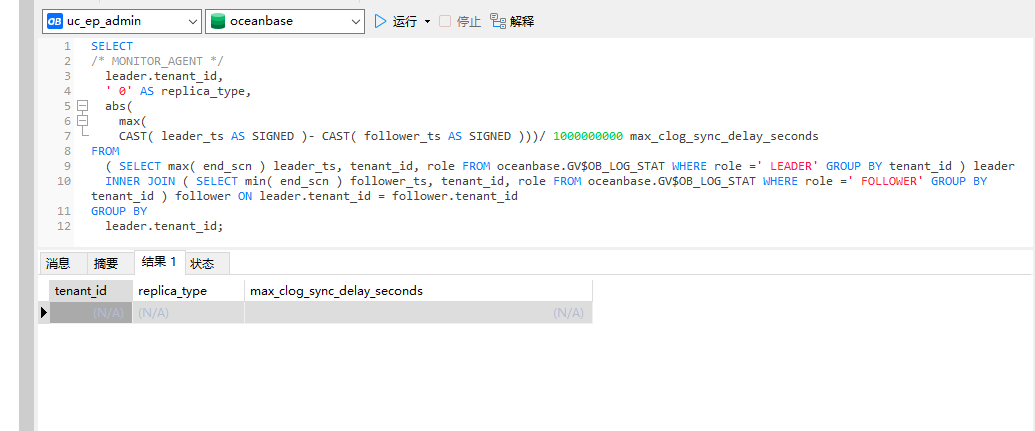Open the oceanbase database dropdown
The image size is (1035, 431).
[x=356, y=21]
